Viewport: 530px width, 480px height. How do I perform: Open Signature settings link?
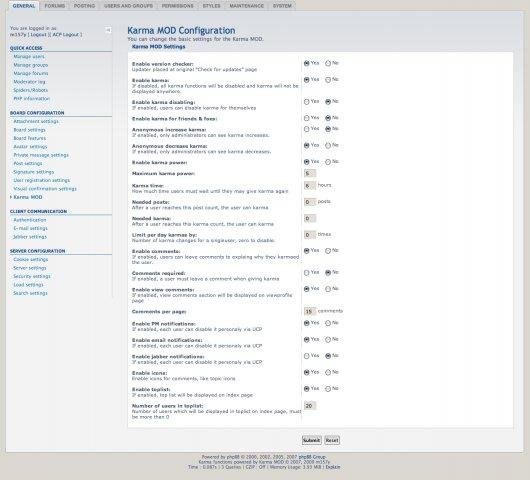tap(33, 172)
